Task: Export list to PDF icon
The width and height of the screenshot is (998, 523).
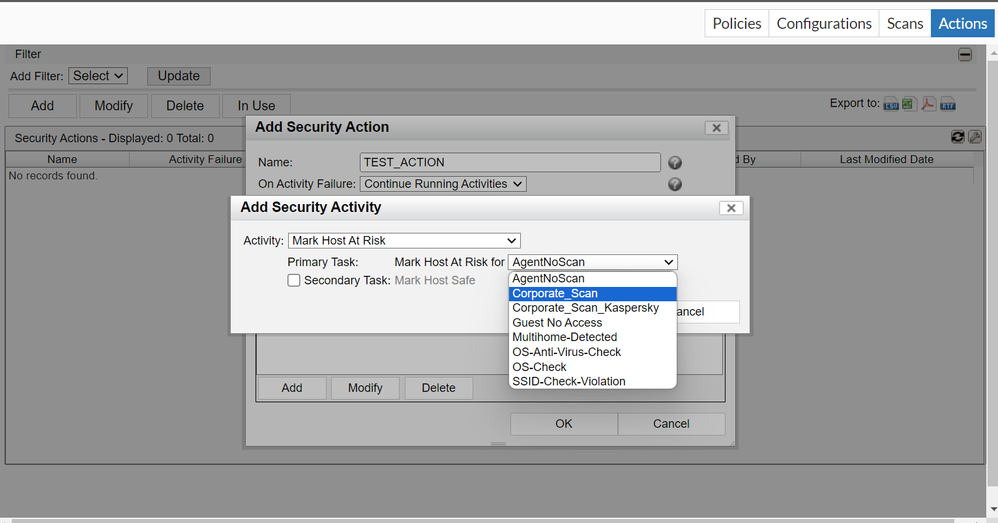Action: (x=929, y=104)
